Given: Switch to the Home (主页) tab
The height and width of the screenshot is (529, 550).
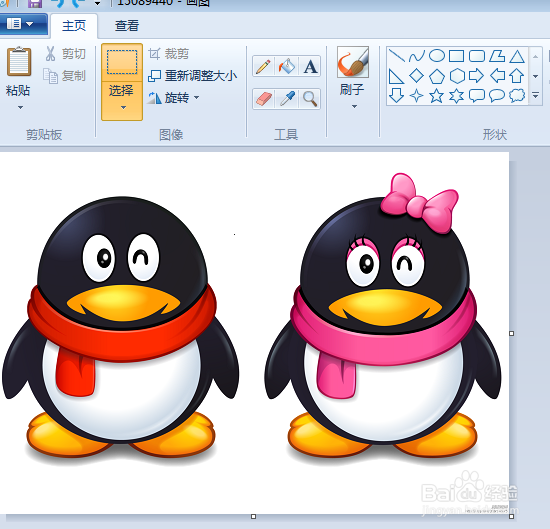Looking at the screenshot, I should pyautogui.click(x=74, y=26).
